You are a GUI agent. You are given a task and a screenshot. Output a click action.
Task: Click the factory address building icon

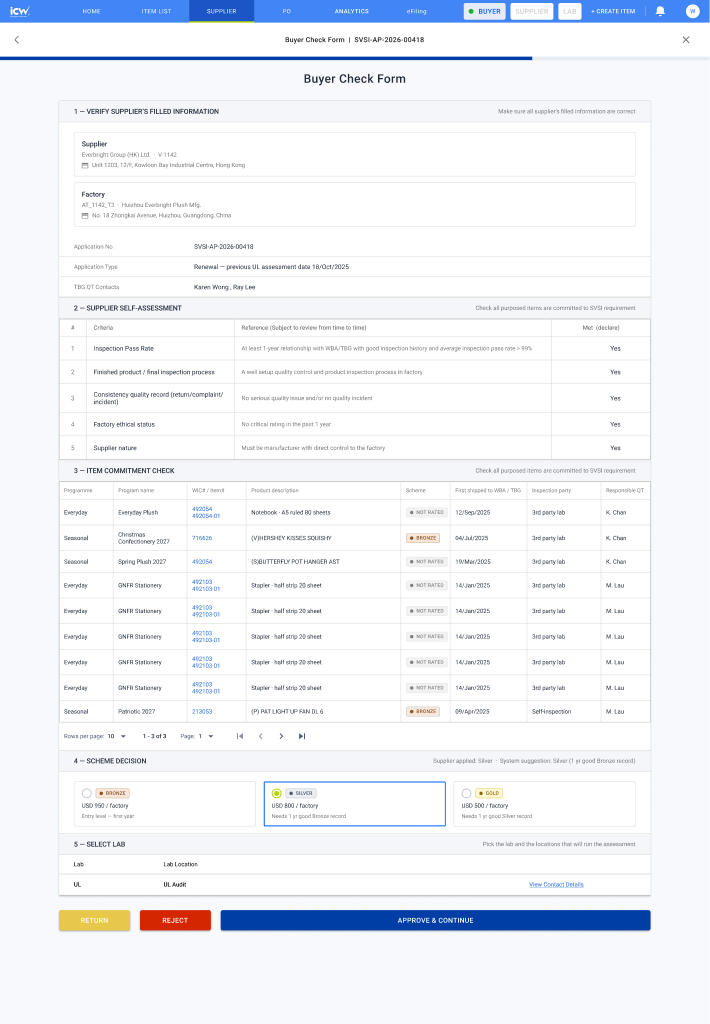85,216
